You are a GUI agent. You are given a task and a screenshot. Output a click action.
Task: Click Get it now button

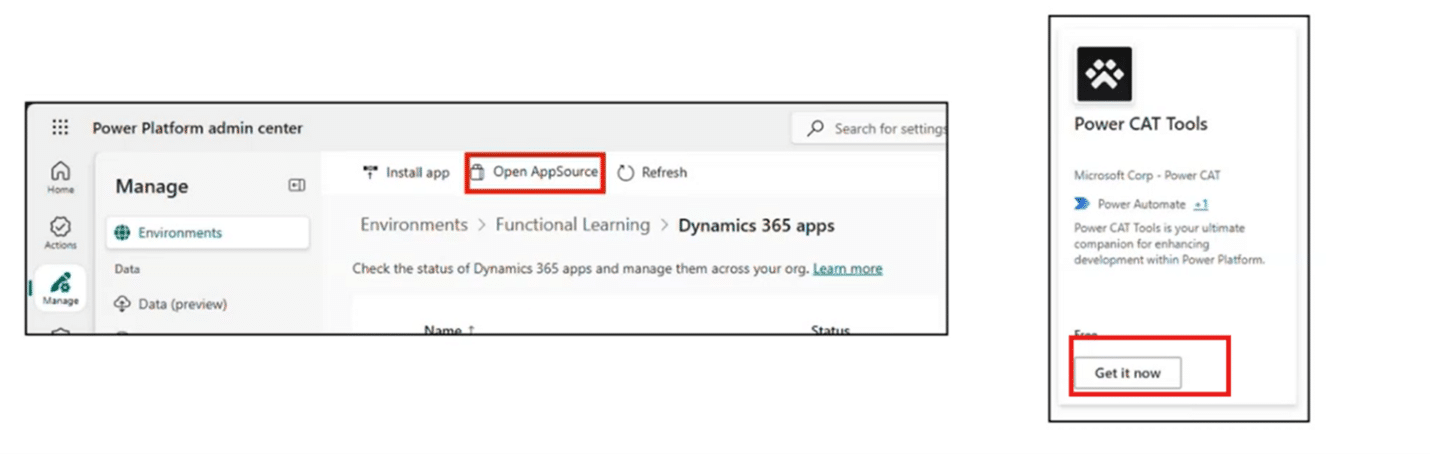(x=1127, y=372)
